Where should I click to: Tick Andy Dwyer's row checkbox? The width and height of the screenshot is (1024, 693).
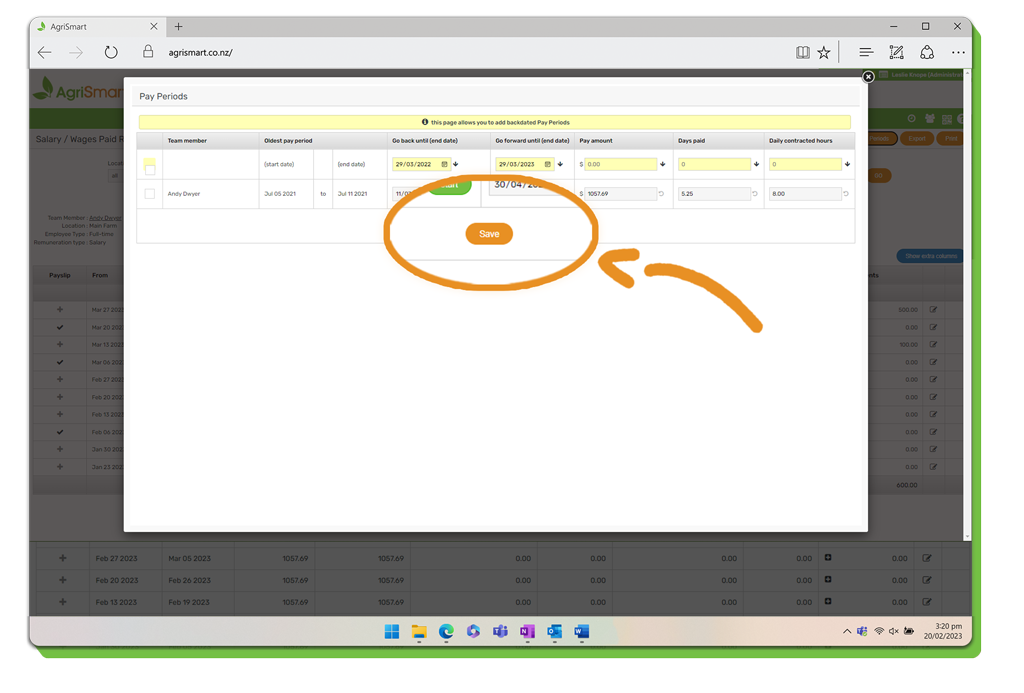150,194
